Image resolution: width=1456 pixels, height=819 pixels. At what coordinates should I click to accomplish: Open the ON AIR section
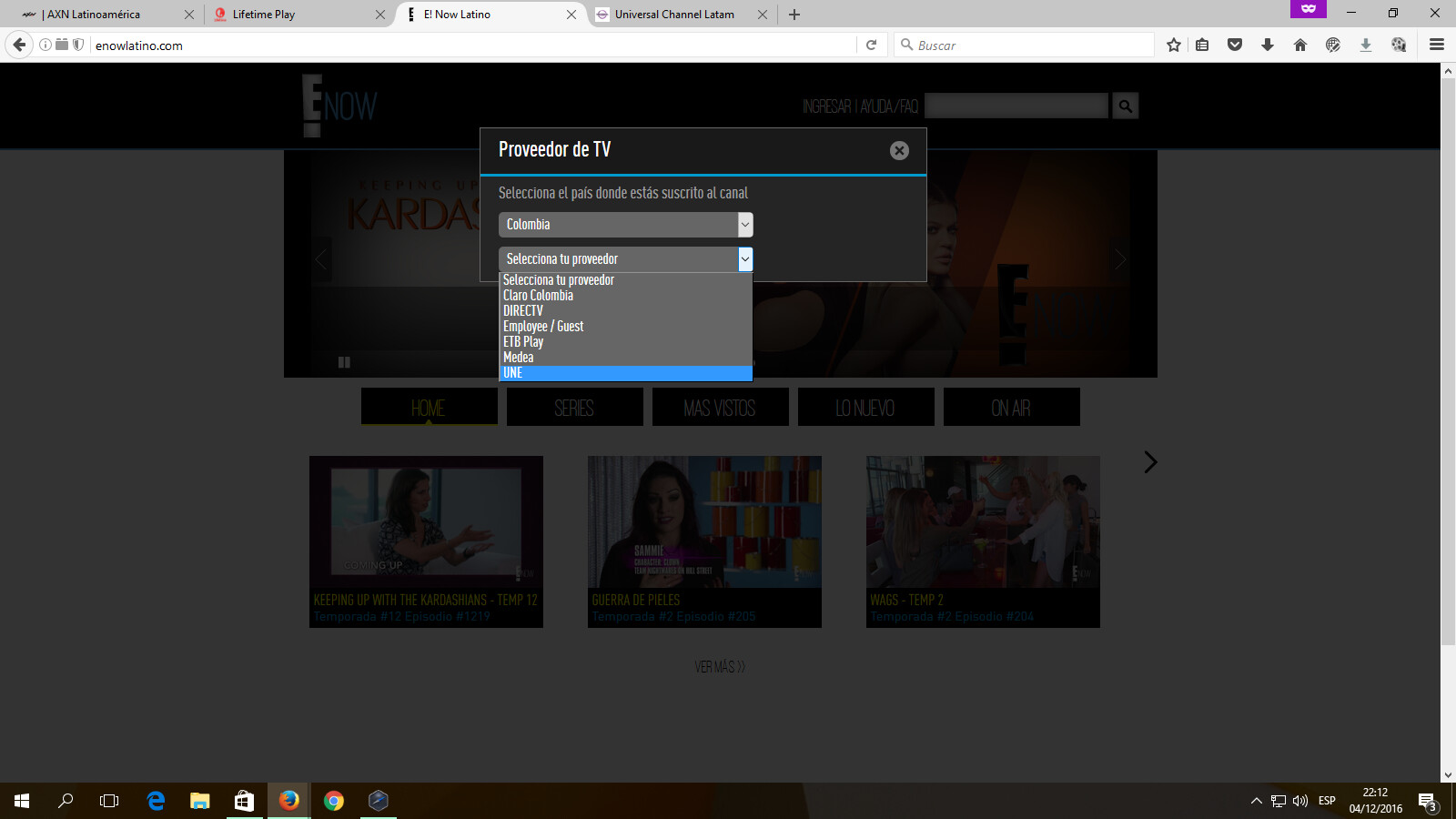coord(1011,408)
